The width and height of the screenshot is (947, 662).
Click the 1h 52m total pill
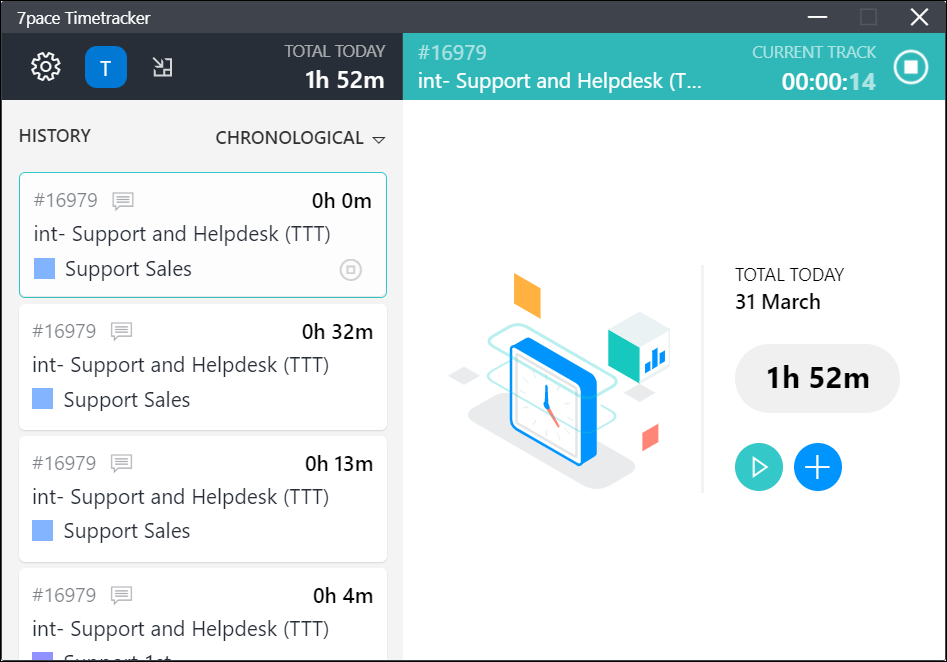pos(817,378)
